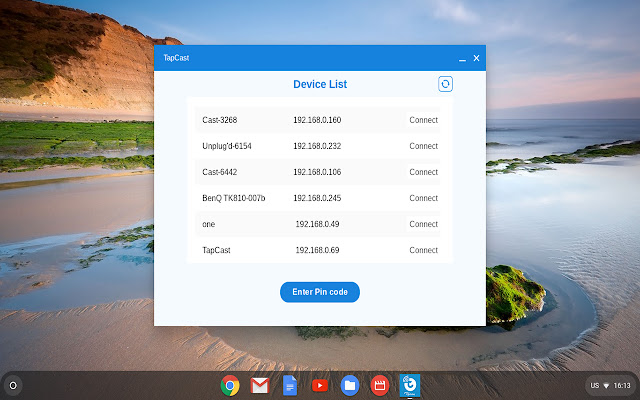Select the IP address 192.168.0.106
Viewport: 640px width, 400px height.
[x=317, y=172]
